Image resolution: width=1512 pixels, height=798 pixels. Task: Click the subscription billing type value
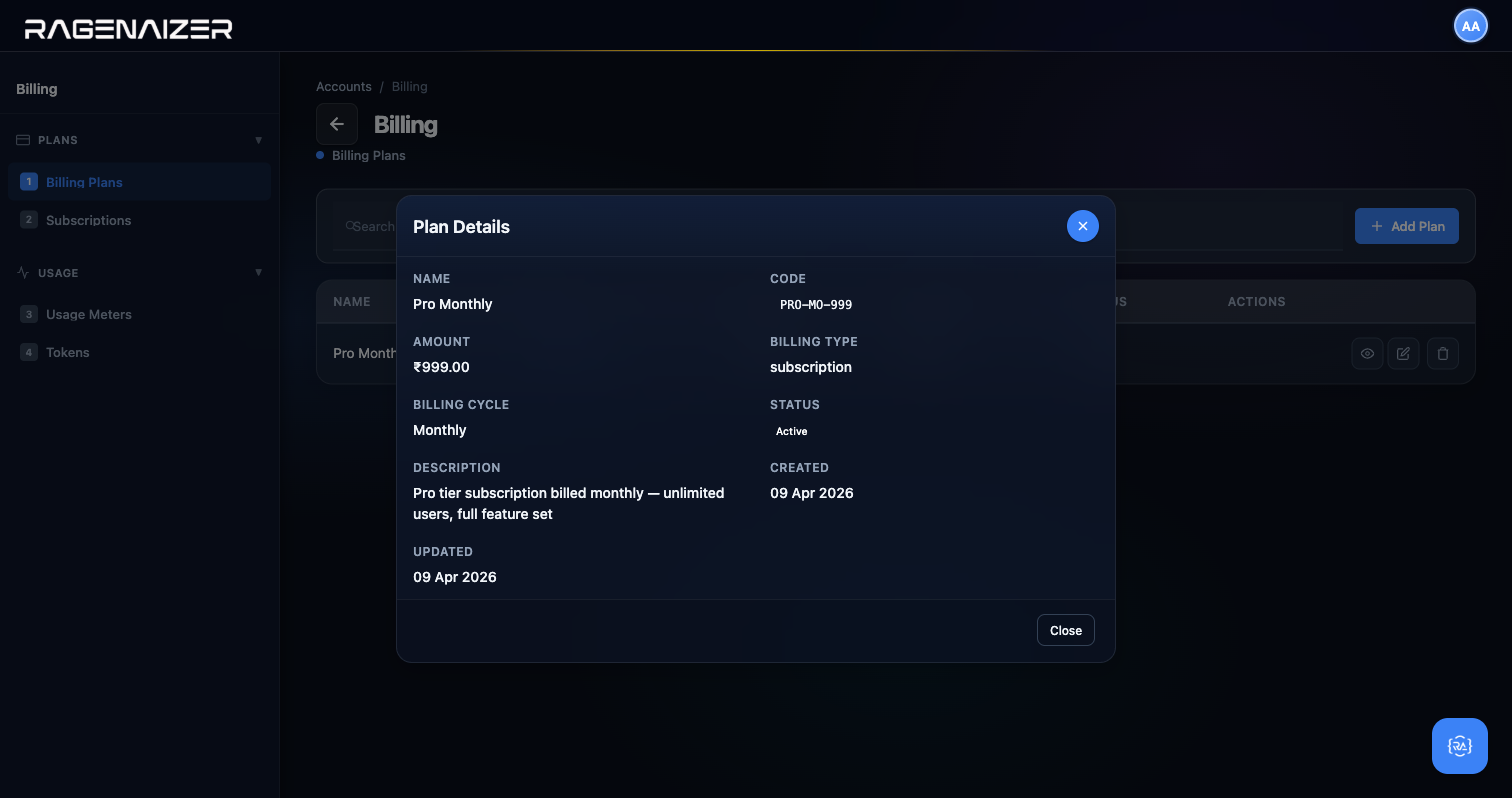(811, 367)
